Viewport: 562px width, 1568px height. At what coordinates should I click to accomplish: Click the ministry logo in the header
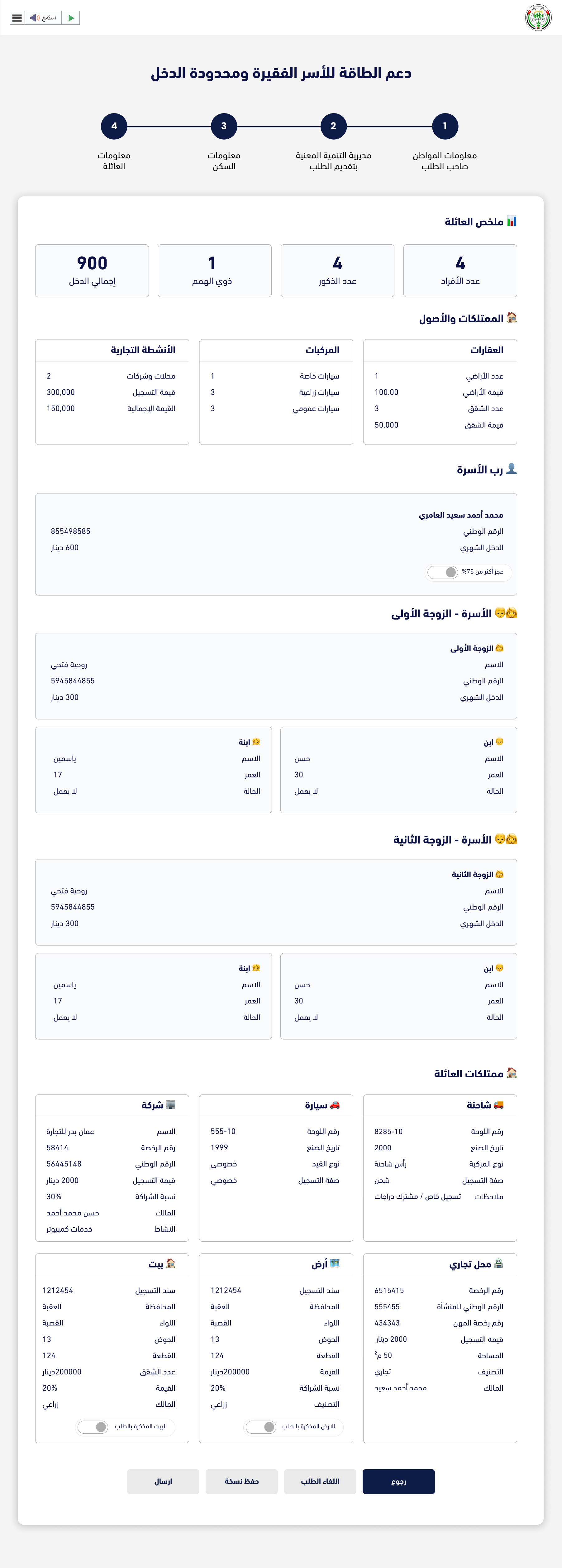[x=538, y=18]
